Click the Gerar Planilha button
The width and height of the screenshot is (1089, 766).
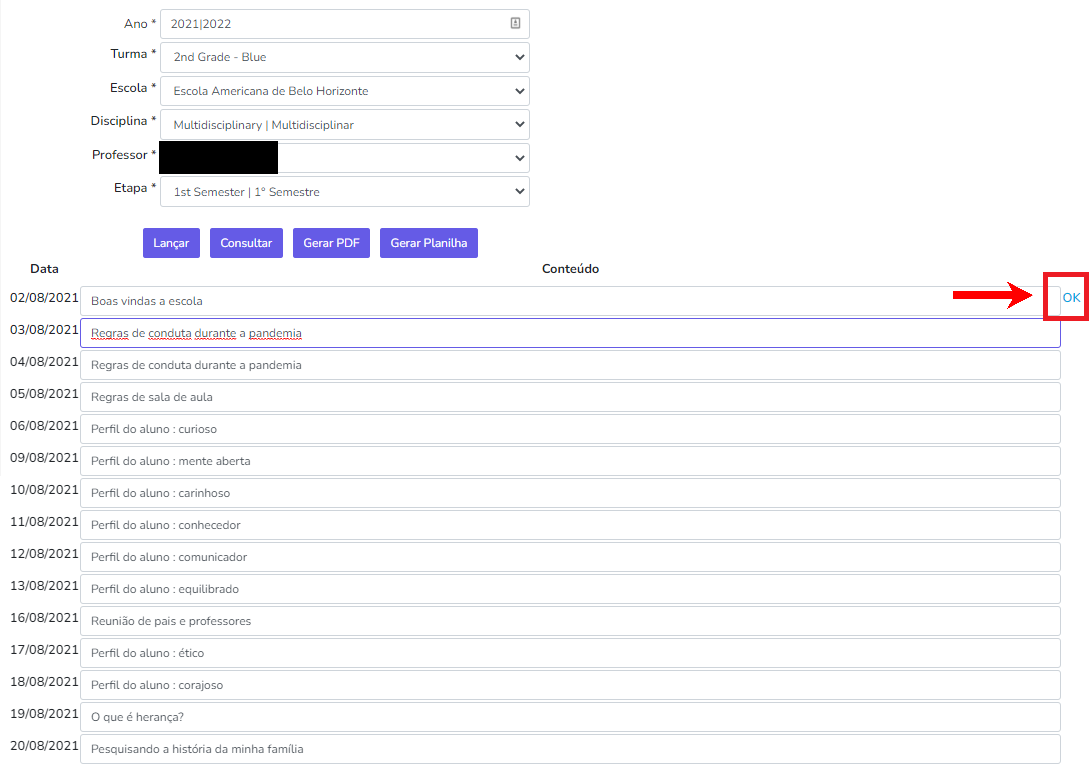pyautogui.click(x=429, y=243)
